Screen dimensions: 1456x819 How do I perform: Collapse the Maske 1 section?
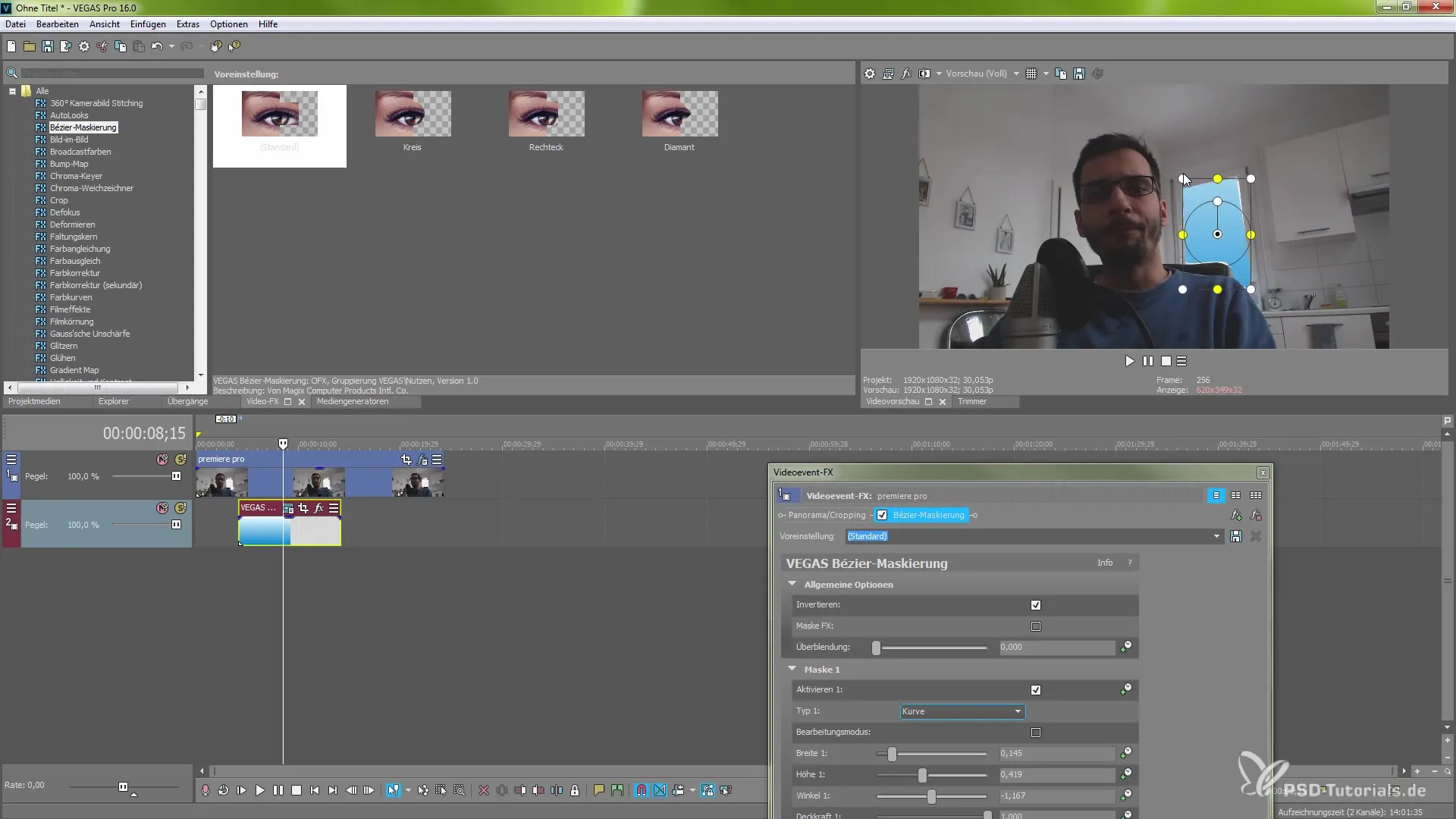click(792, 669)
